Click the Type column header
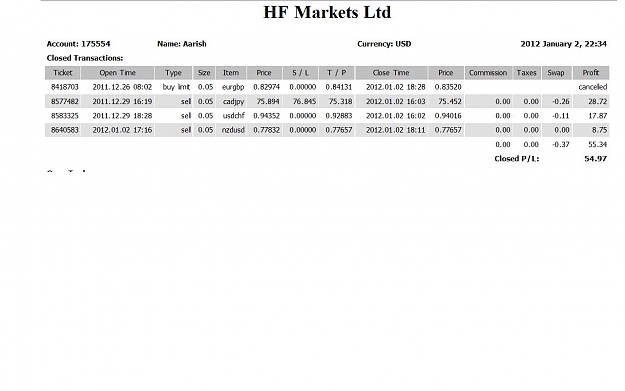 pyautogui.click(x=173, y=73)
